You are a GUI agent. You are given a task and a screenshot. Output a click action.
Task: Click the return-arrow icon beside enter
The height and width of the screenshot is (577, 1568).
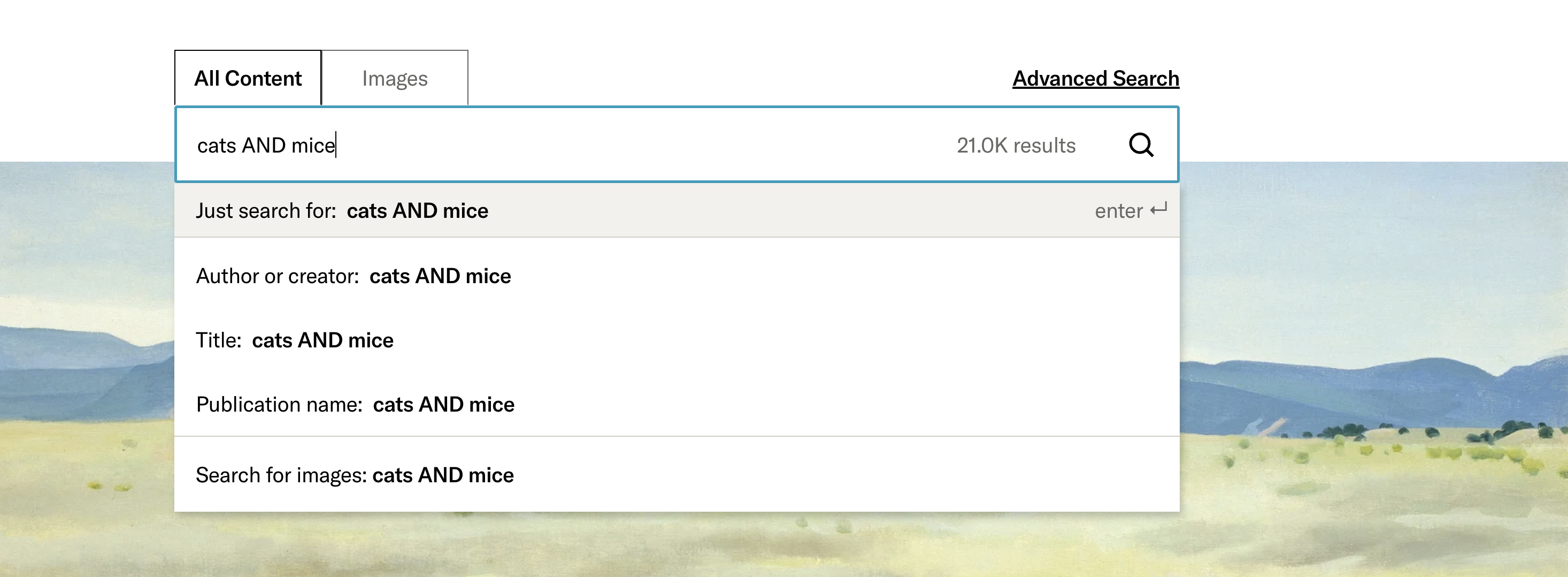tap(1159, 210)
